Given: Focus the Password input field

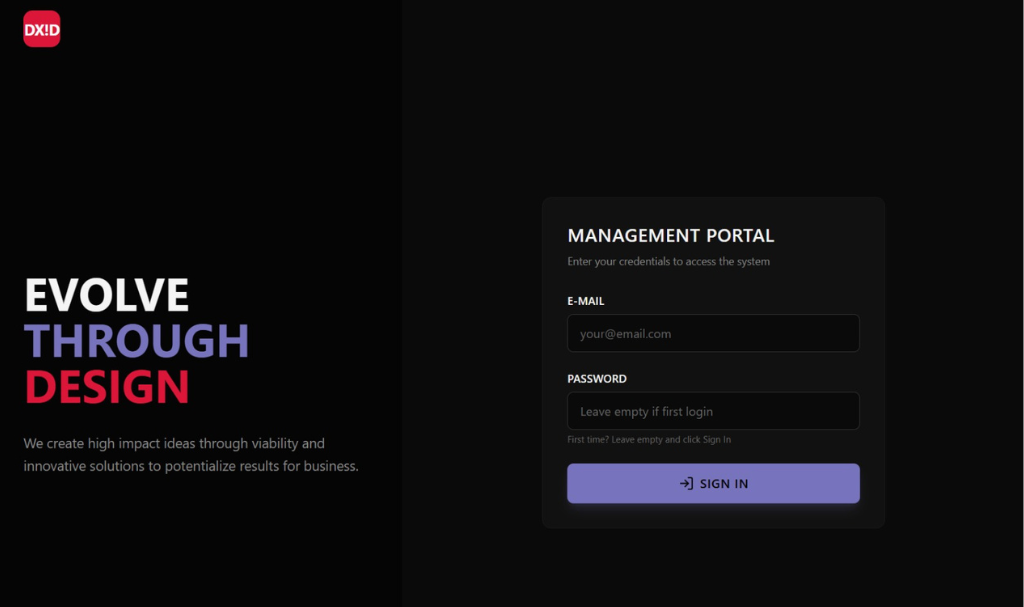Looking at the screenshot, I should click(713, 411).
